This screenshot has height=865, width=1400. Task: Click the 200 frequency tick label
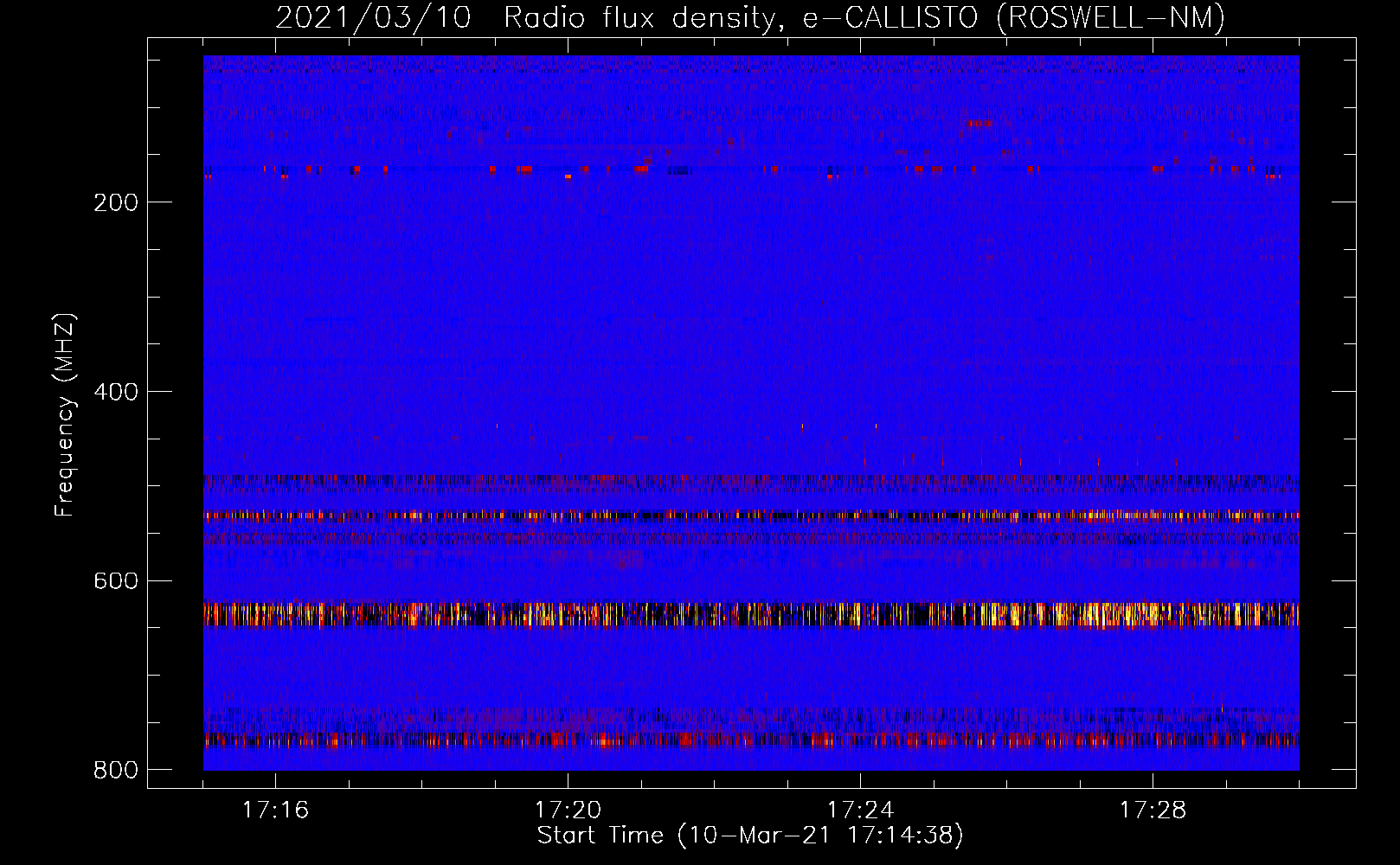116,202
